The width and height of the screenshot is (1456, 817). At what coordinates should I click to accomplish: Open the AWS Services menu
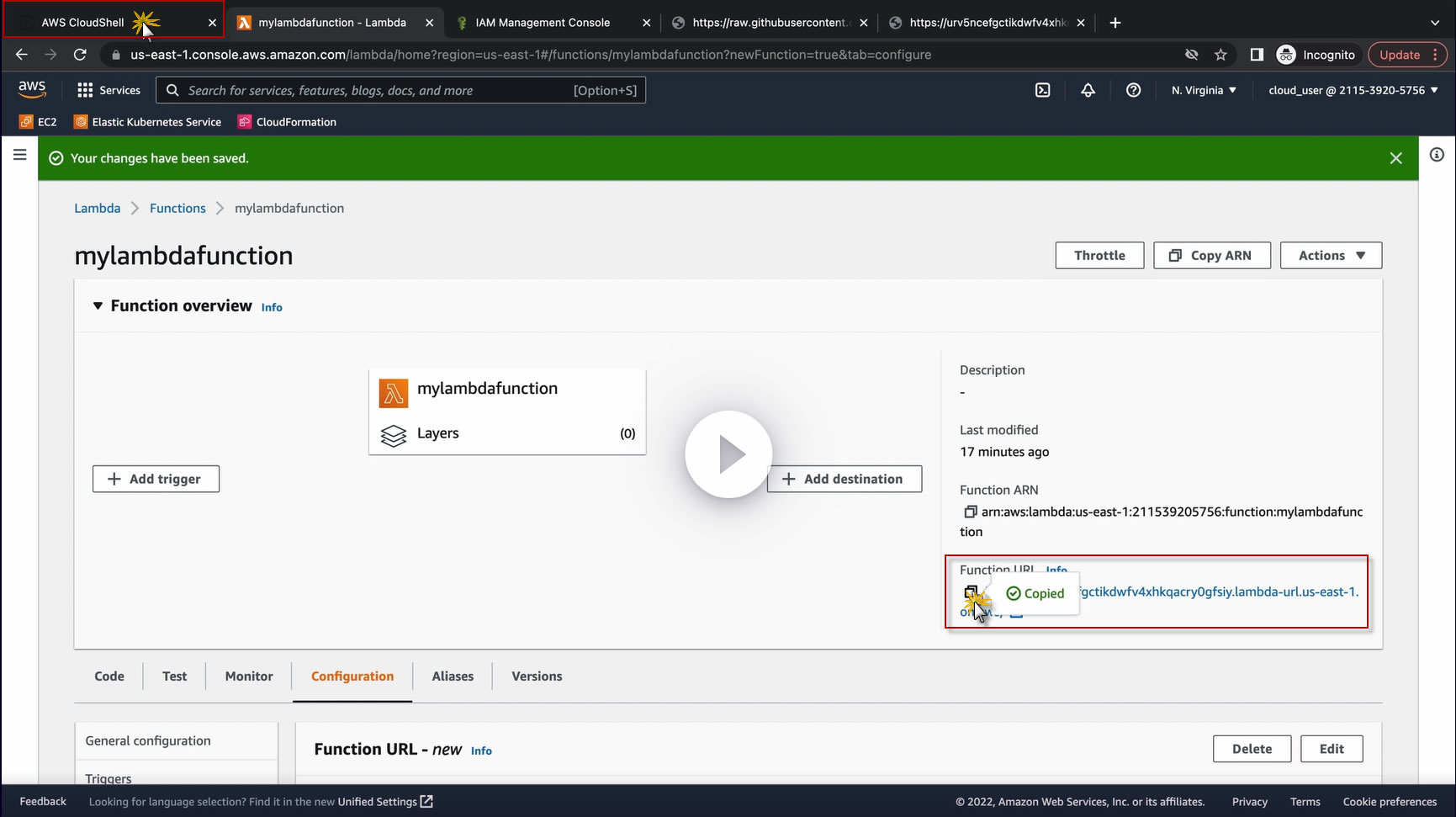pyautogui.click(x=109, y=90)
